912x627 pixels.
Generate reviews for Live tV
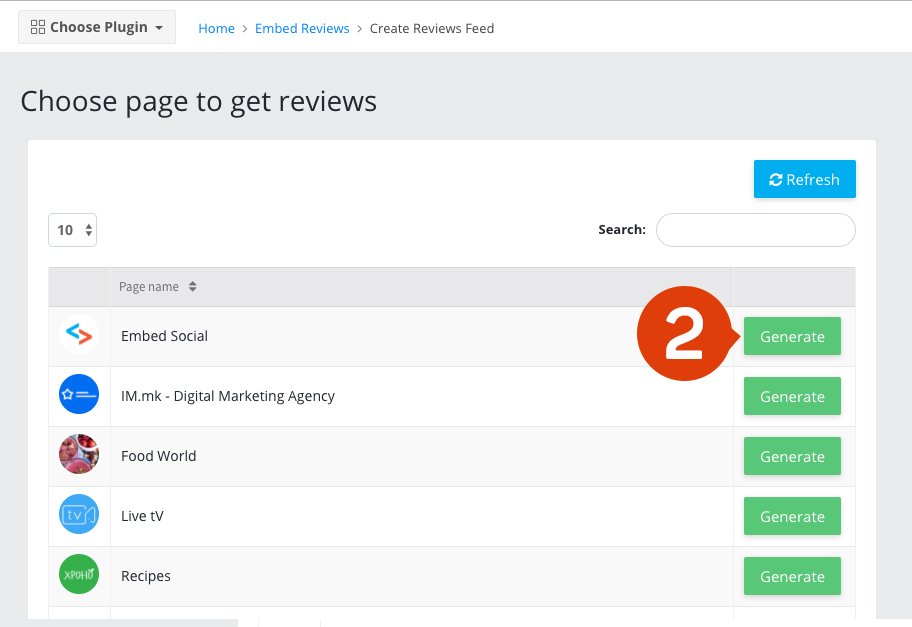click(x=792, y=516)
